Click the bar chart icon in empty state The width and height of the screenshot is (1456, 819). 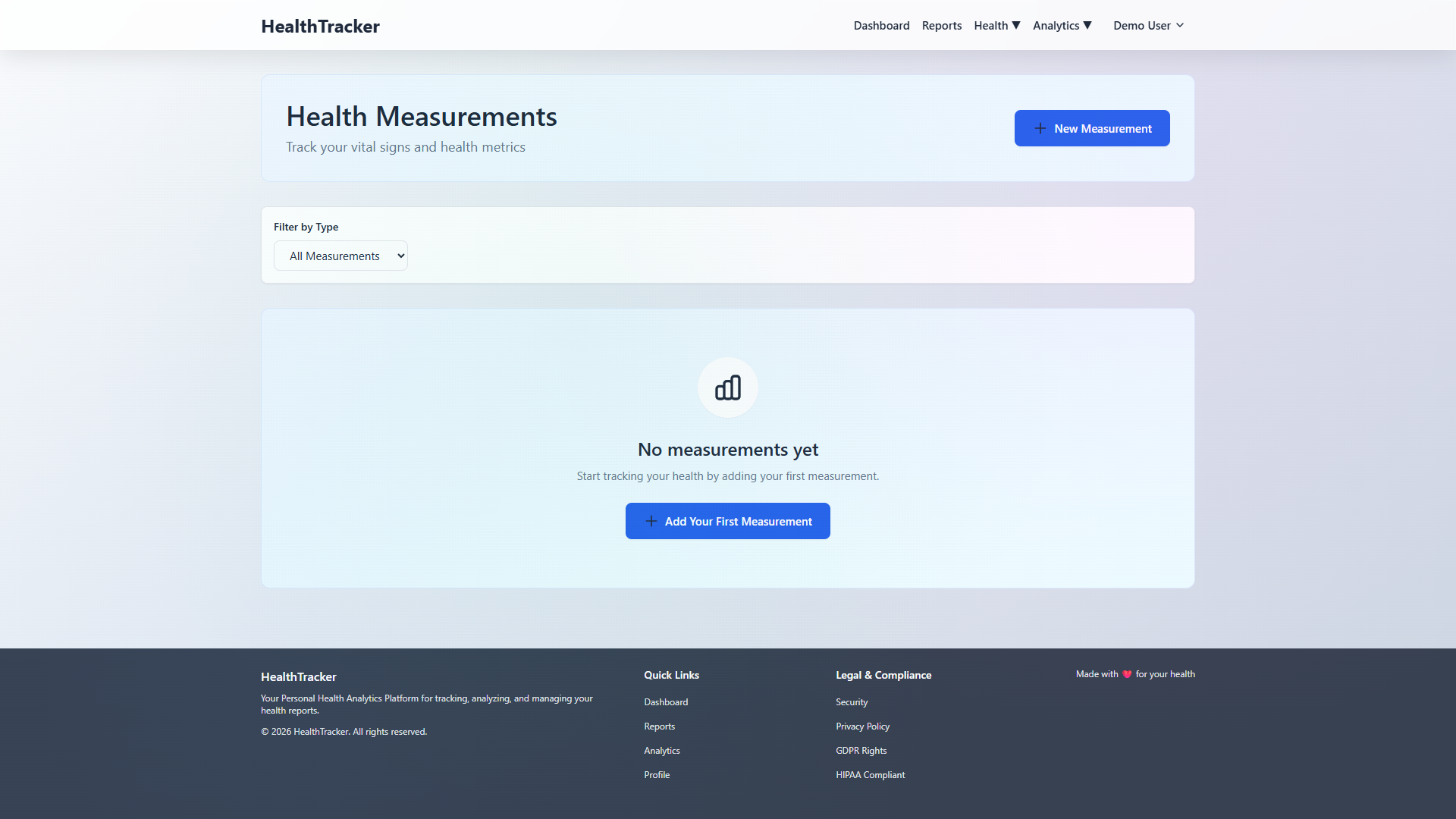coord(727,388)
